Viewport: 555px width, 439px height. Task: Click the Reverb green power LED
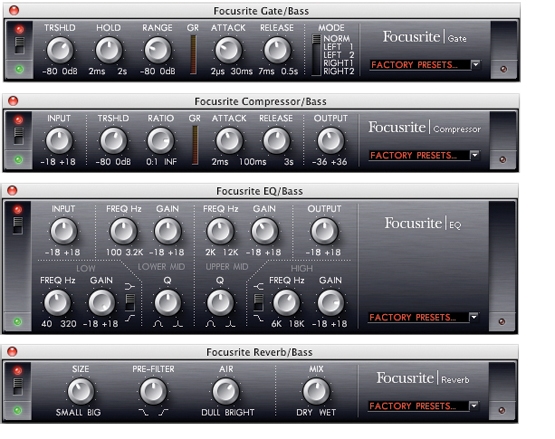(17, 410)
